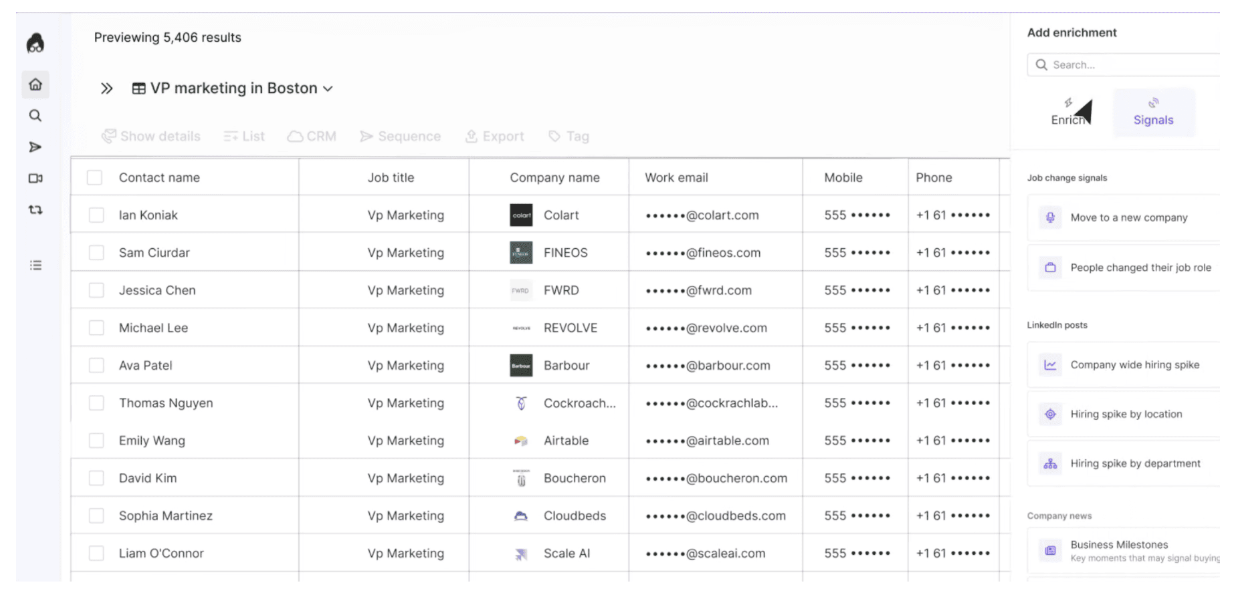Image resolution: width=1254 pixels, height=604 pixels.
Task: Click the Job title column header
Action: 391,178
